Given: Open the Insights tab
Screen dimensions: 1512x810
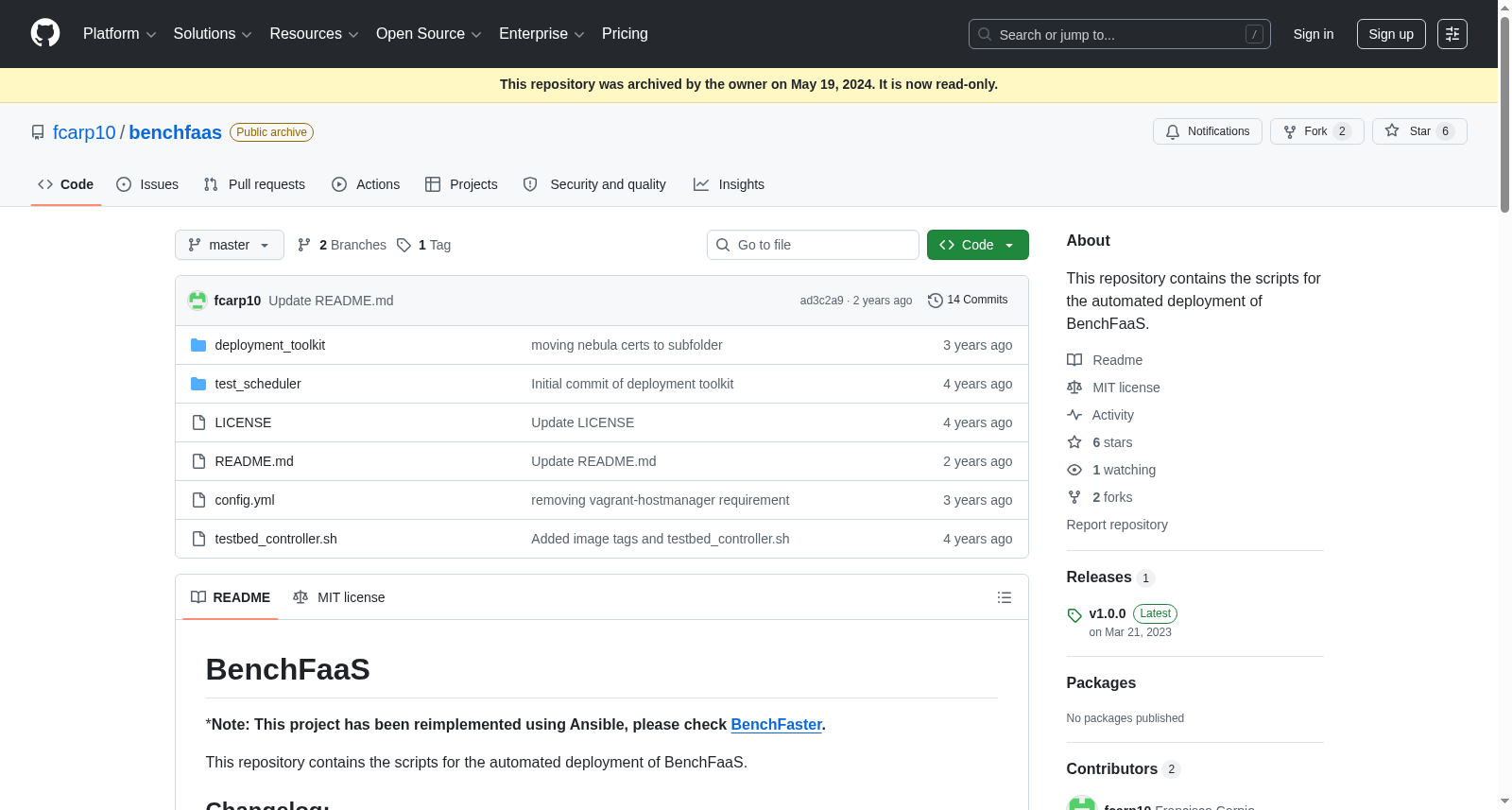Looking at the screenshot, I should [729, 184].
